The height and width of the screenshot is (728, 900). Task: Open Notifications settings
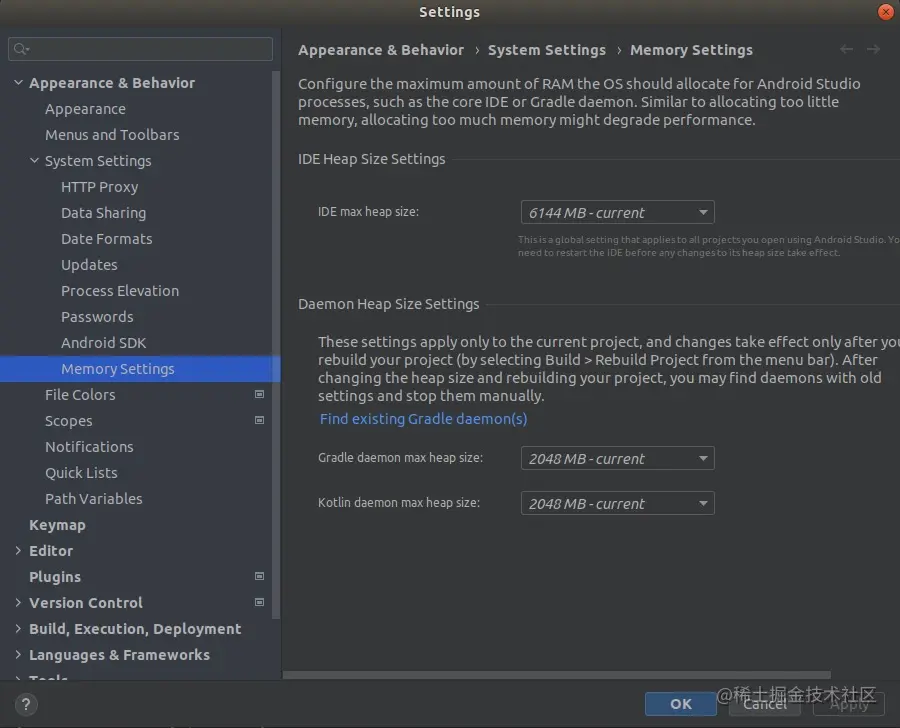90,447
